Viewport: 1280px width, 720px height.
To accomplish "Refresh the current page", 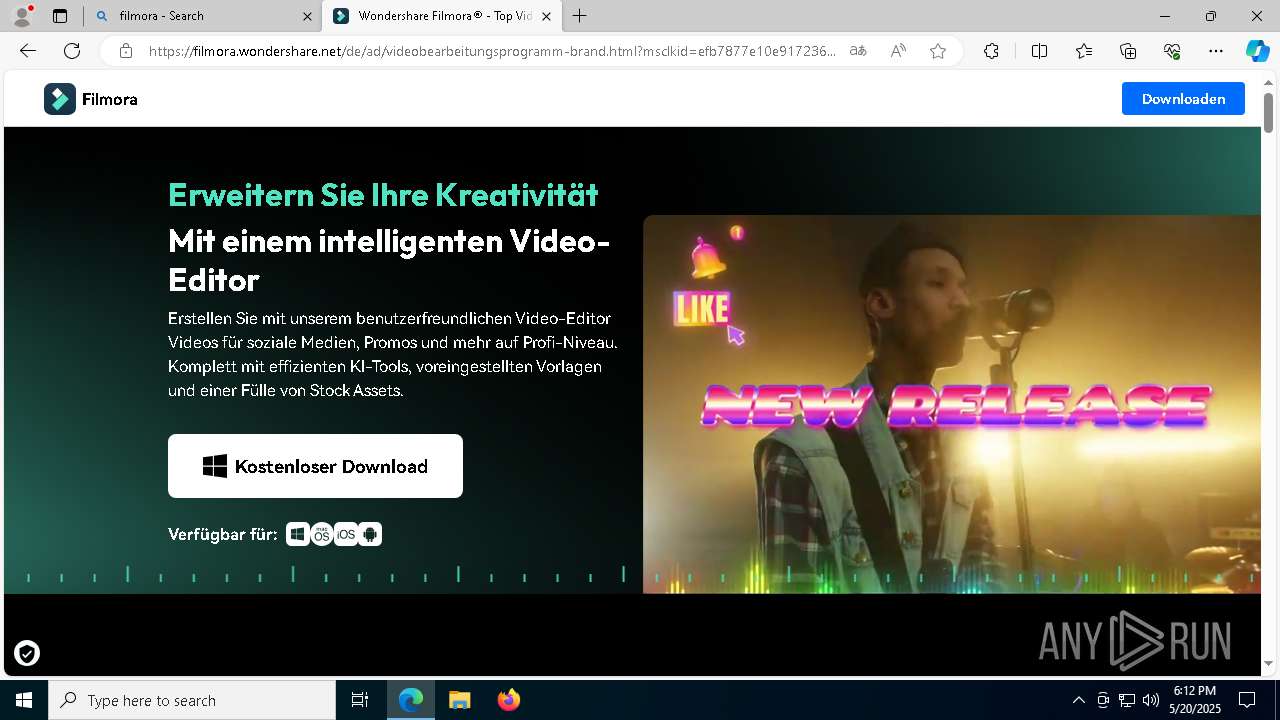I will click(x=72, y=51).
